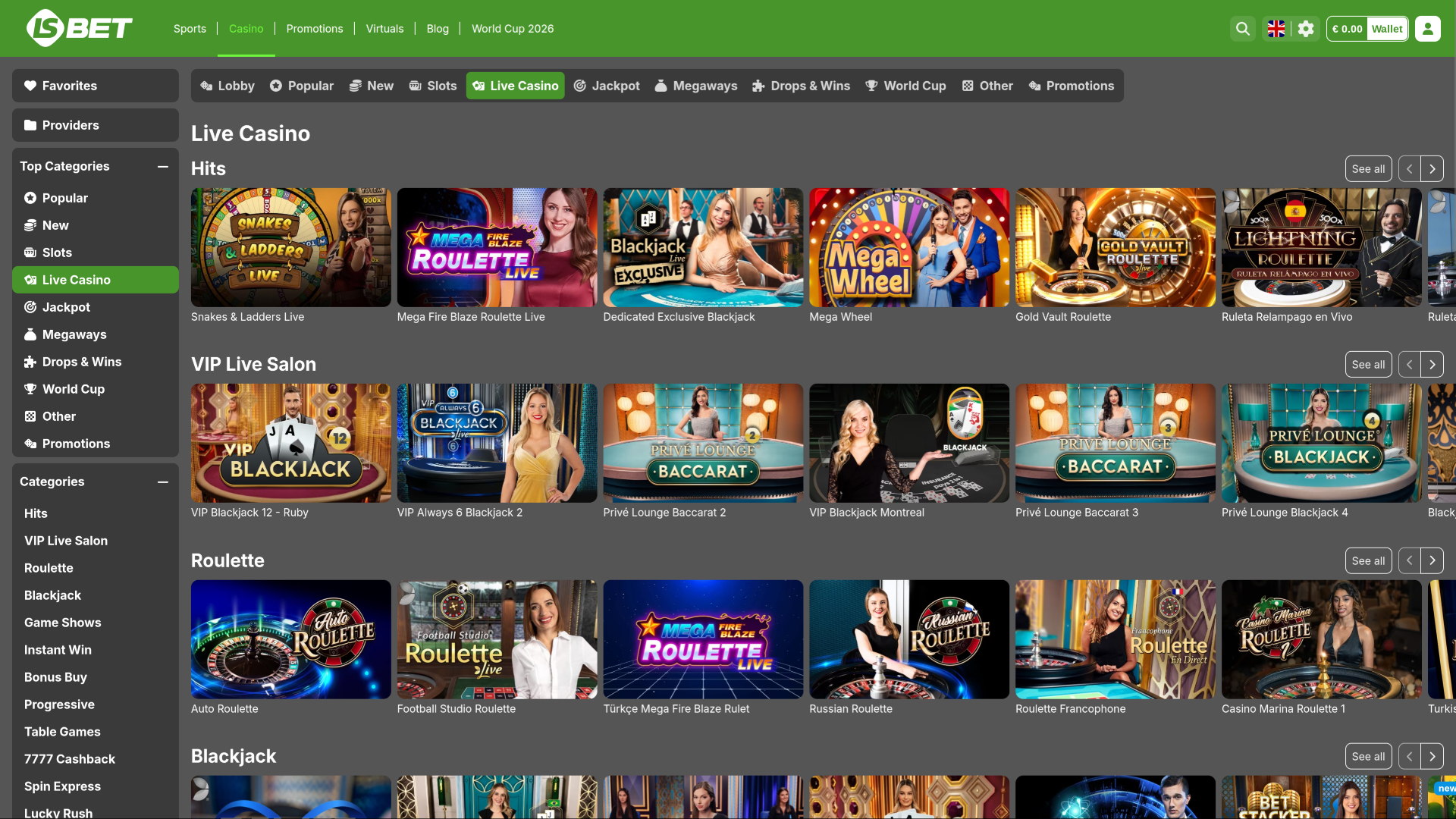1456x819 pixels.
Task: Open Casino Marina Roulette 1 thumbnail
Action: [x=1322, y=639]
